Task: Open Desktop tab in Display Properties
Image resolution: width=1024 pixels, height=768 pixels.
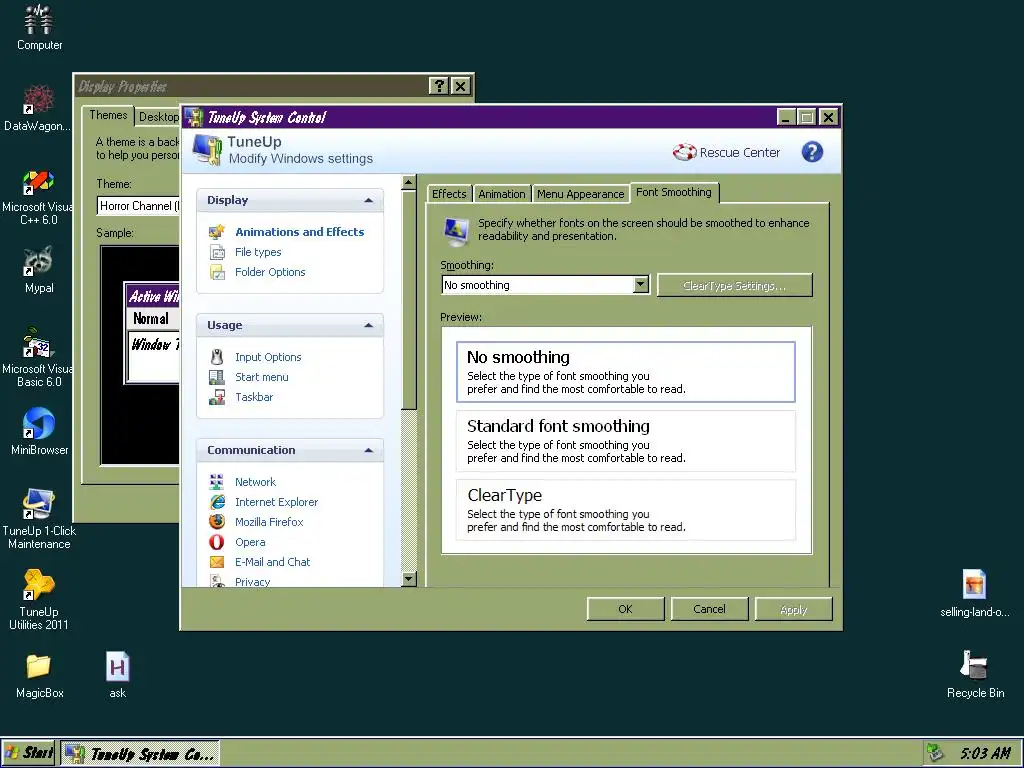Action: pos(159,117)
